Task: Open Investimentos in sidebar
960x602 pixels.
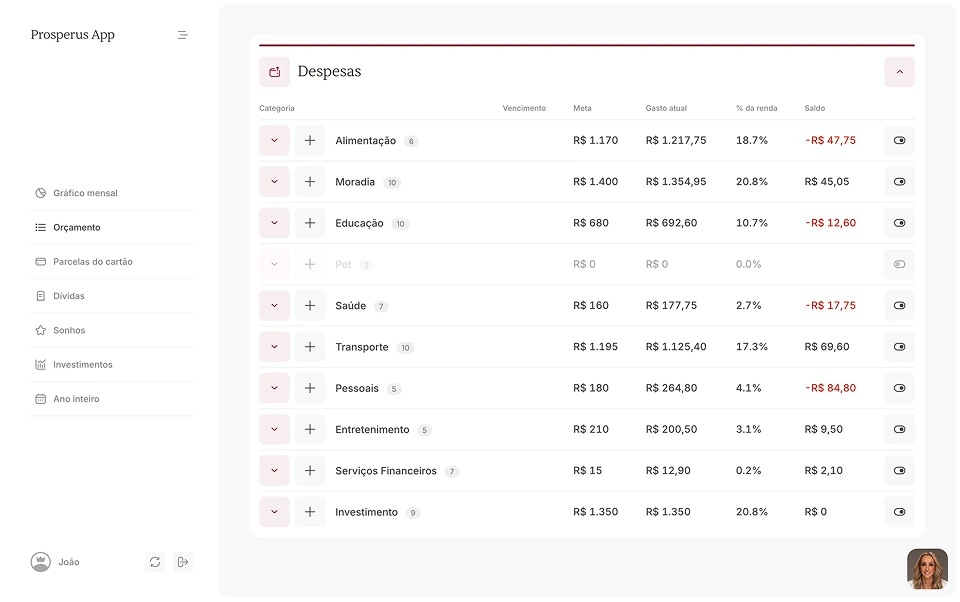Action: tap(111, 364)
